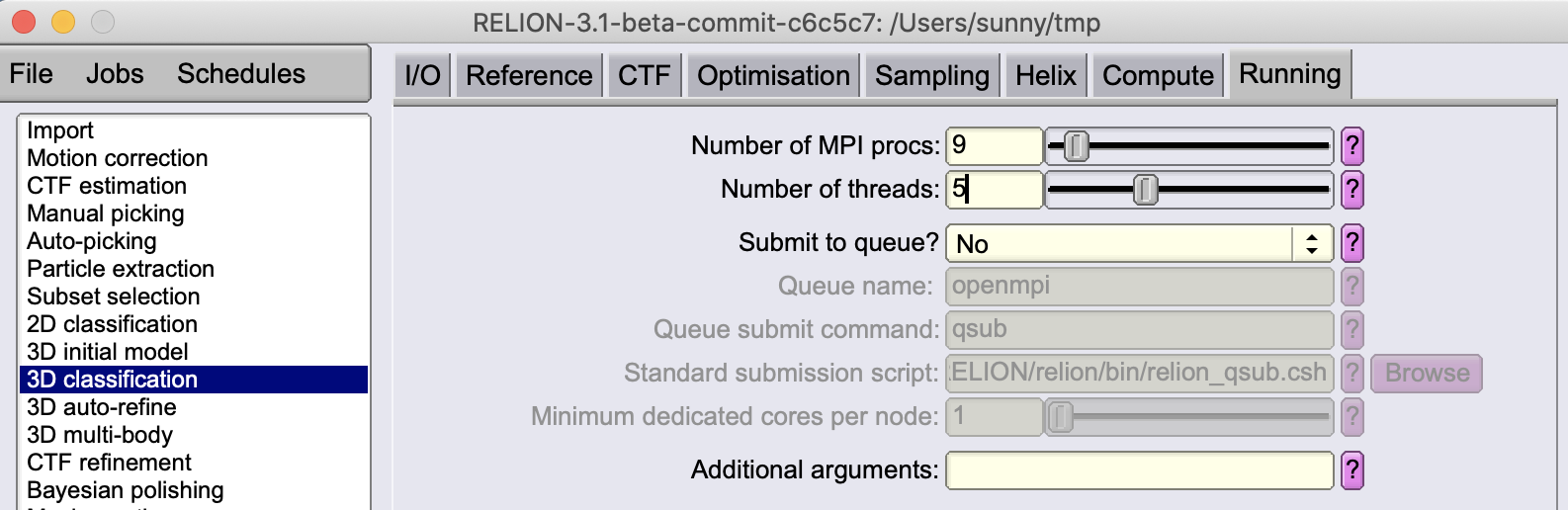This screenshot has height=510, width=1568.
Task: Switch to the Running tab
Action: click(1290, 74)
